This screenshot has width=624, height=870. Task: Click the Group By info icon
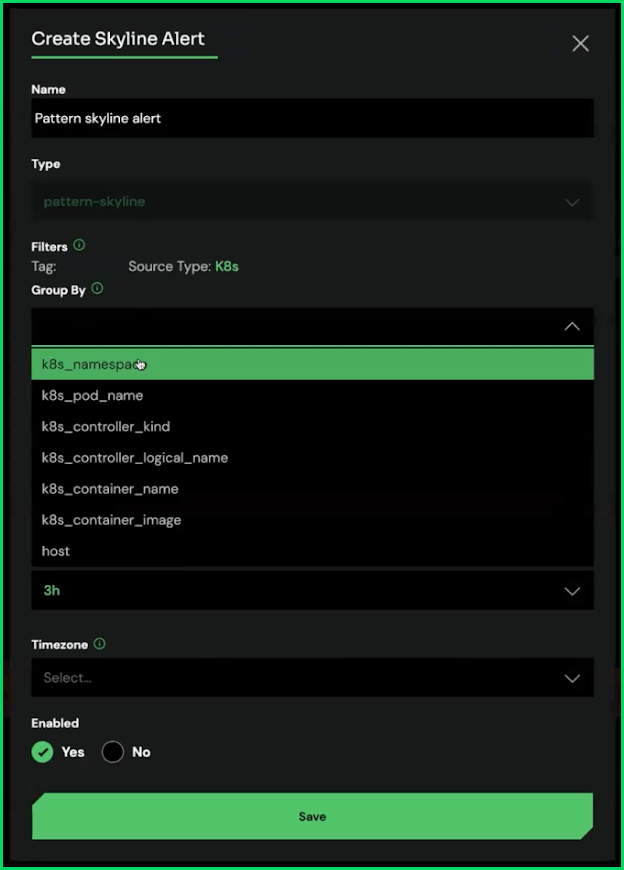coord(97,289)
